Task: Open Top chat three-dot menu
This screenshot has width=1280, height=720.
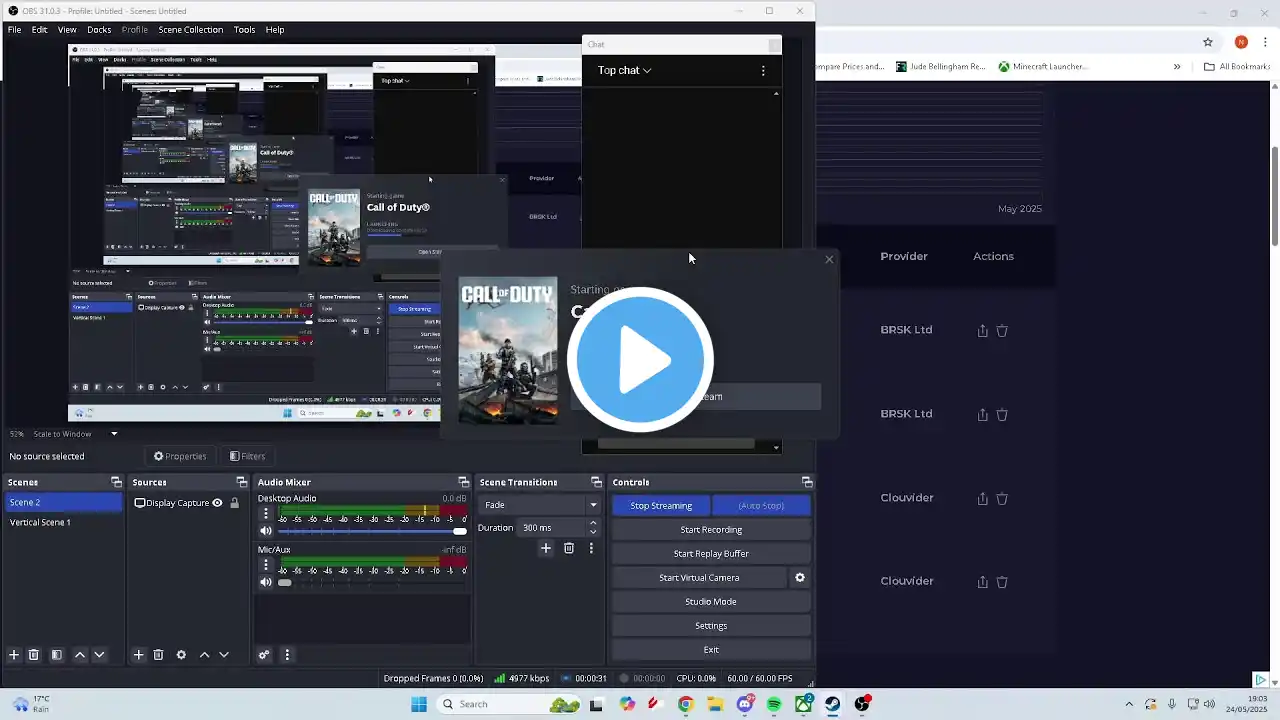Action: [763, 71]
